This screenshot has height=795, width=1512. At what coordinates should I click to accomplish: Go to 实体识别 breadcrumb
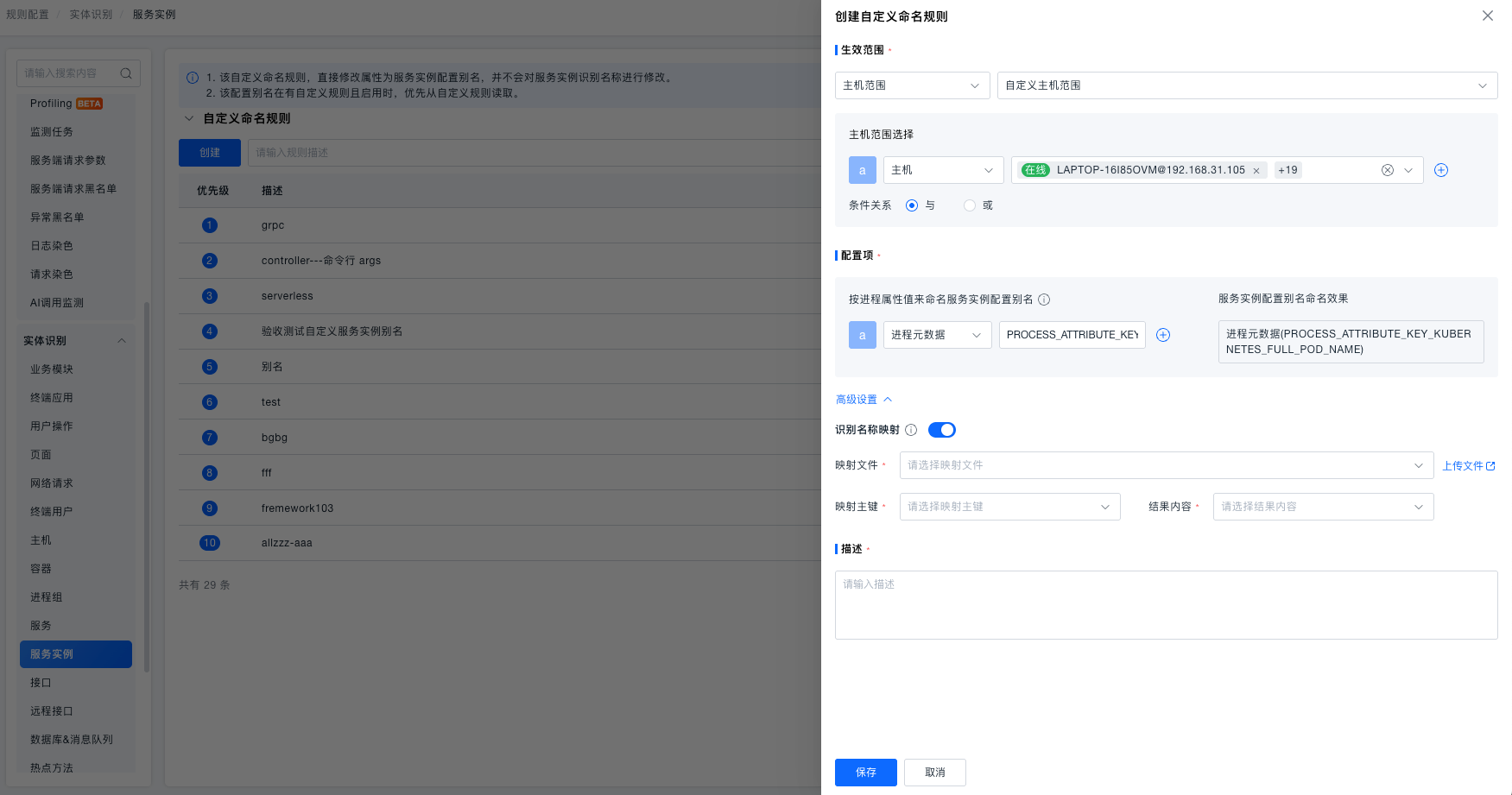pos(91,15)
